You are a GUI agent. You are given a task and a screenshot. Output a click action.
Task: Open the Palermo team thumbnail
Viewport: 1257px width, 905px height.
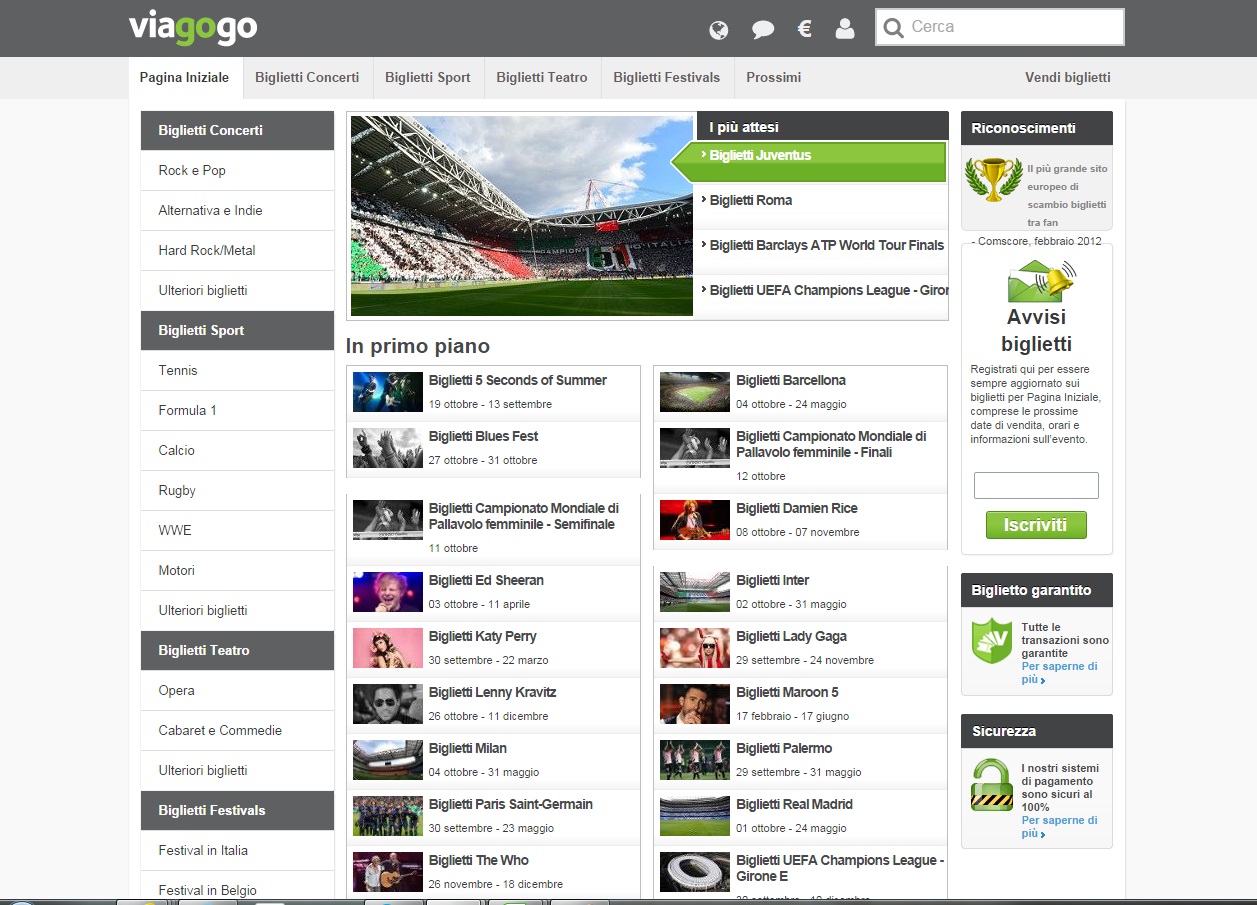pos(695,760)
